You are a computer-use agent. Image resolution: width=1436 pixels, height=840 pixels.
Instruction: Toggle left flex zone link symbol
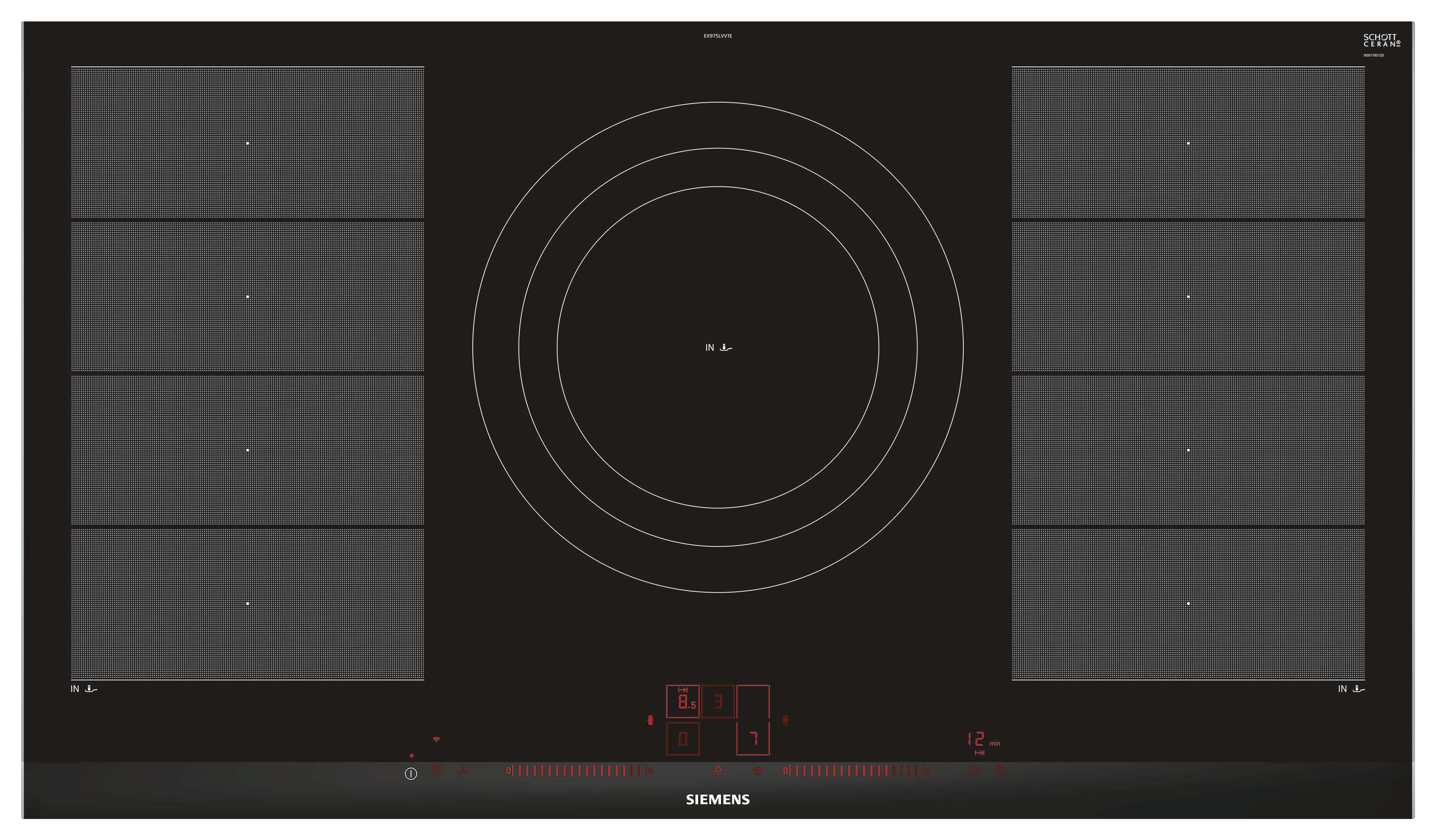coord(650,721)
